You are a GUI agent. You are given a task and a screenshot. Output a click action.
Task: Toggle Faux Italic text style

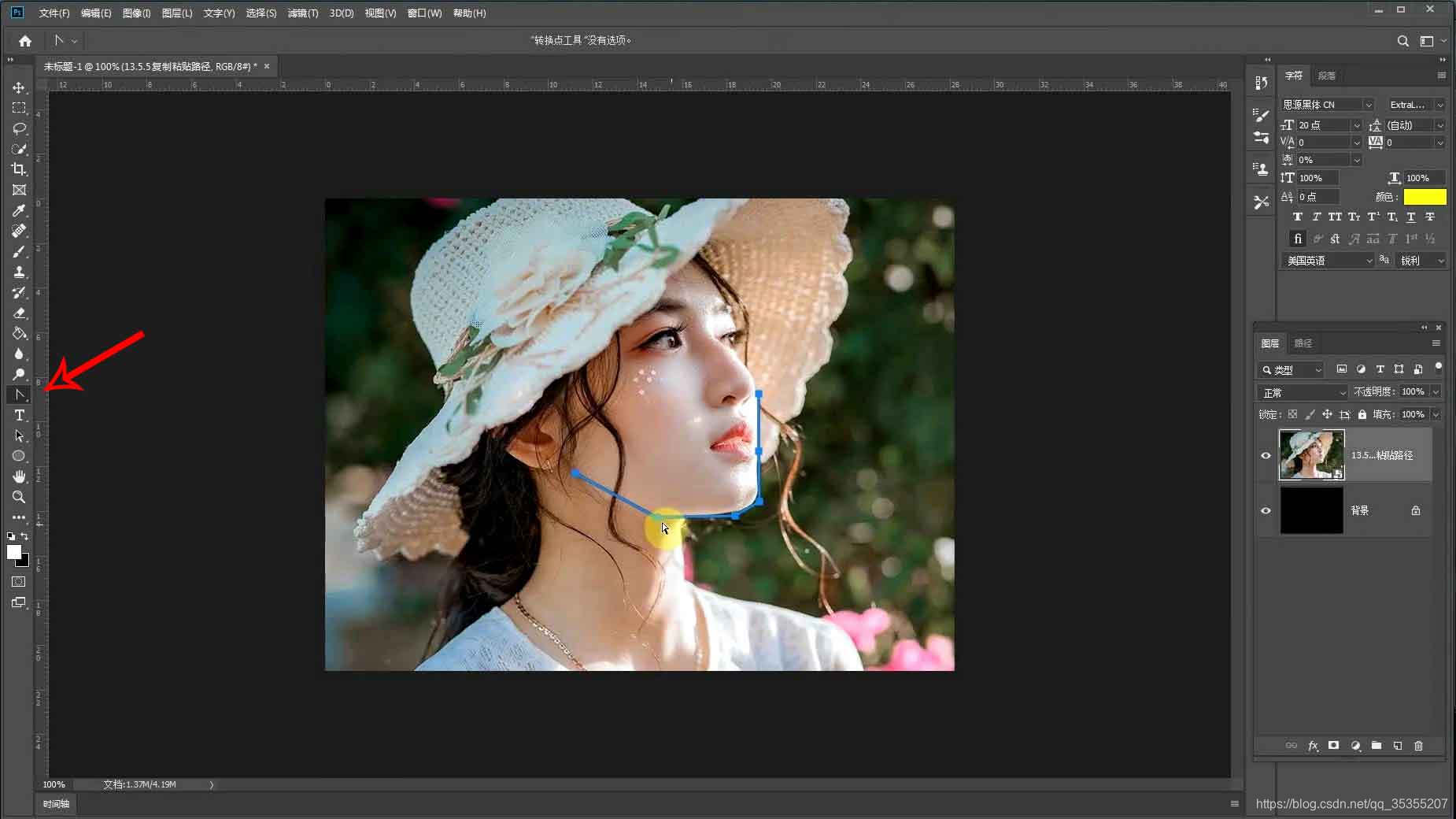tap(1316, 217)
